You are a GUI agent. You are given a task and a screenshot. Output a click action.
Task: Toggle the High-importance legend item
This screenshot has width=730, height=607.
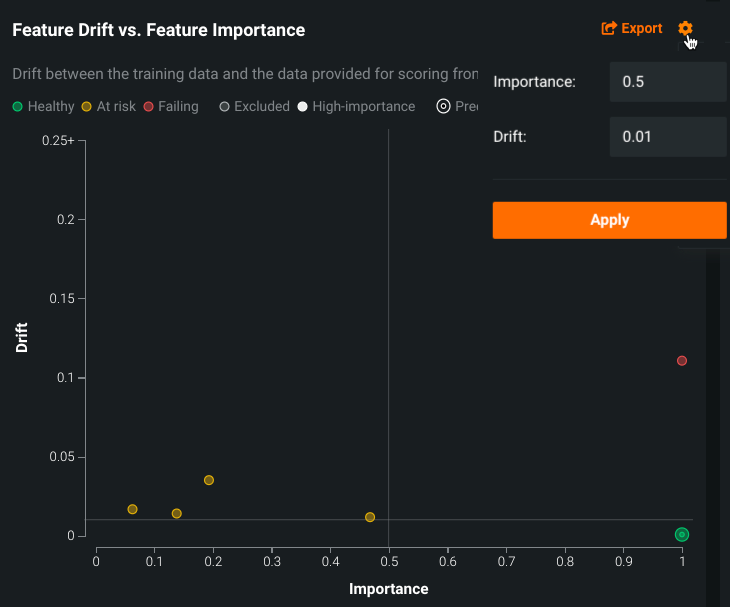pos(356,106)
